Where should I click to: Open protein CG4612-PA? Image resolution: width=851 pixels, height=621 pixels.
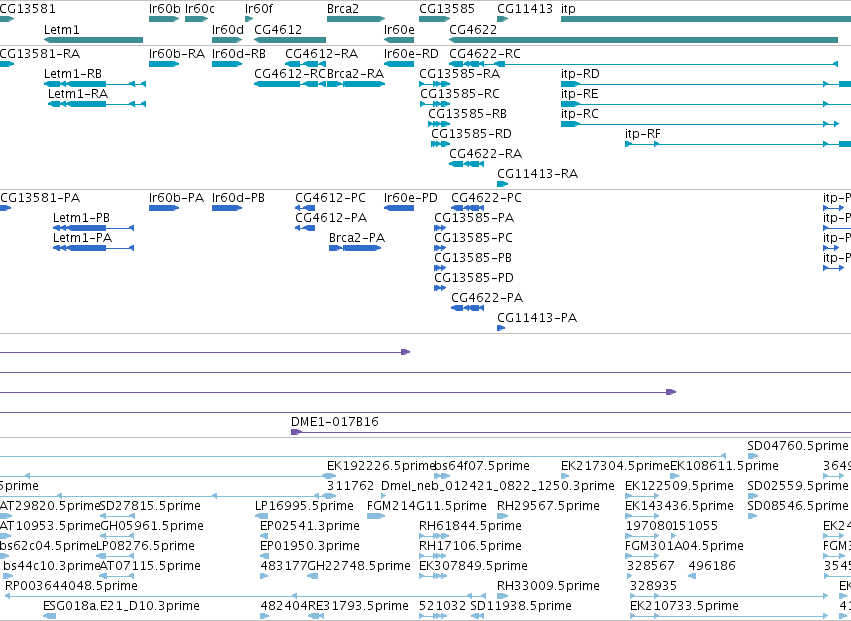331,217
